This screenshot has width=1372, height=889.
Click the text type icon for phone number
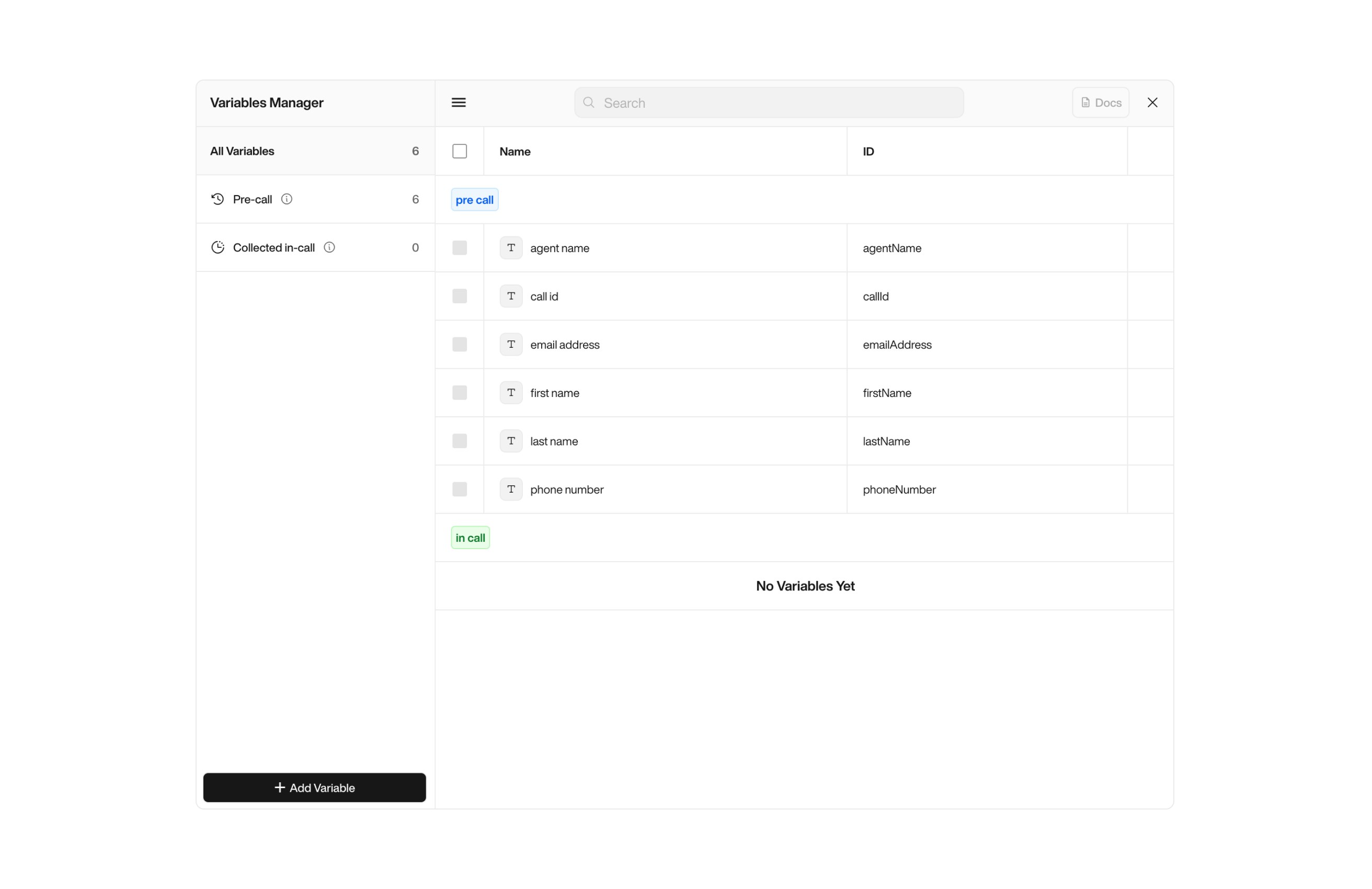[x=511, y=489]
